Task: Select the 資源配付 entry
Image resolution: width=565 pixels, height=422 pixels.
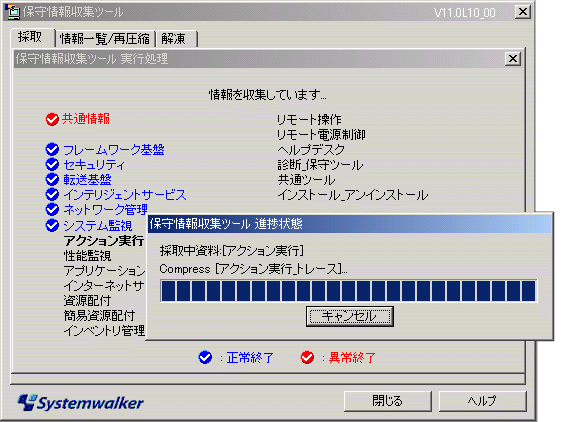Action: pos(87,301)
